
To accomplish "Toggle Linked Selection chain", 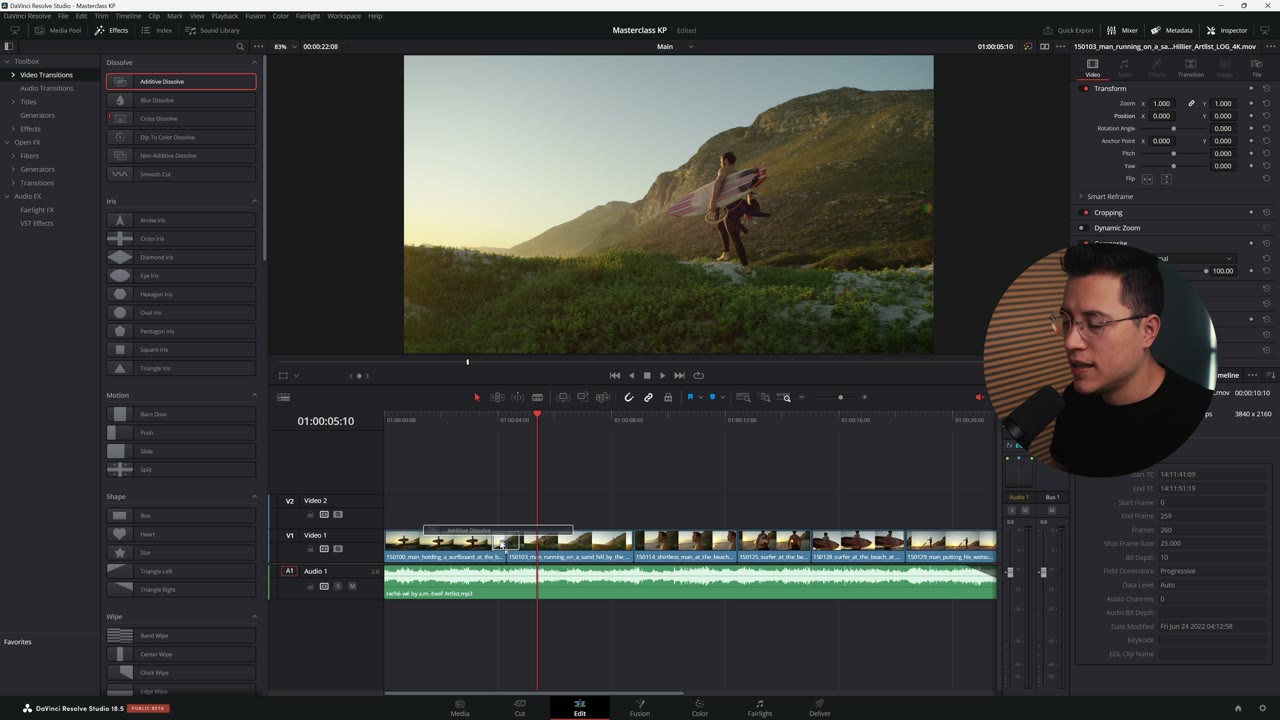I will [648, 397].
